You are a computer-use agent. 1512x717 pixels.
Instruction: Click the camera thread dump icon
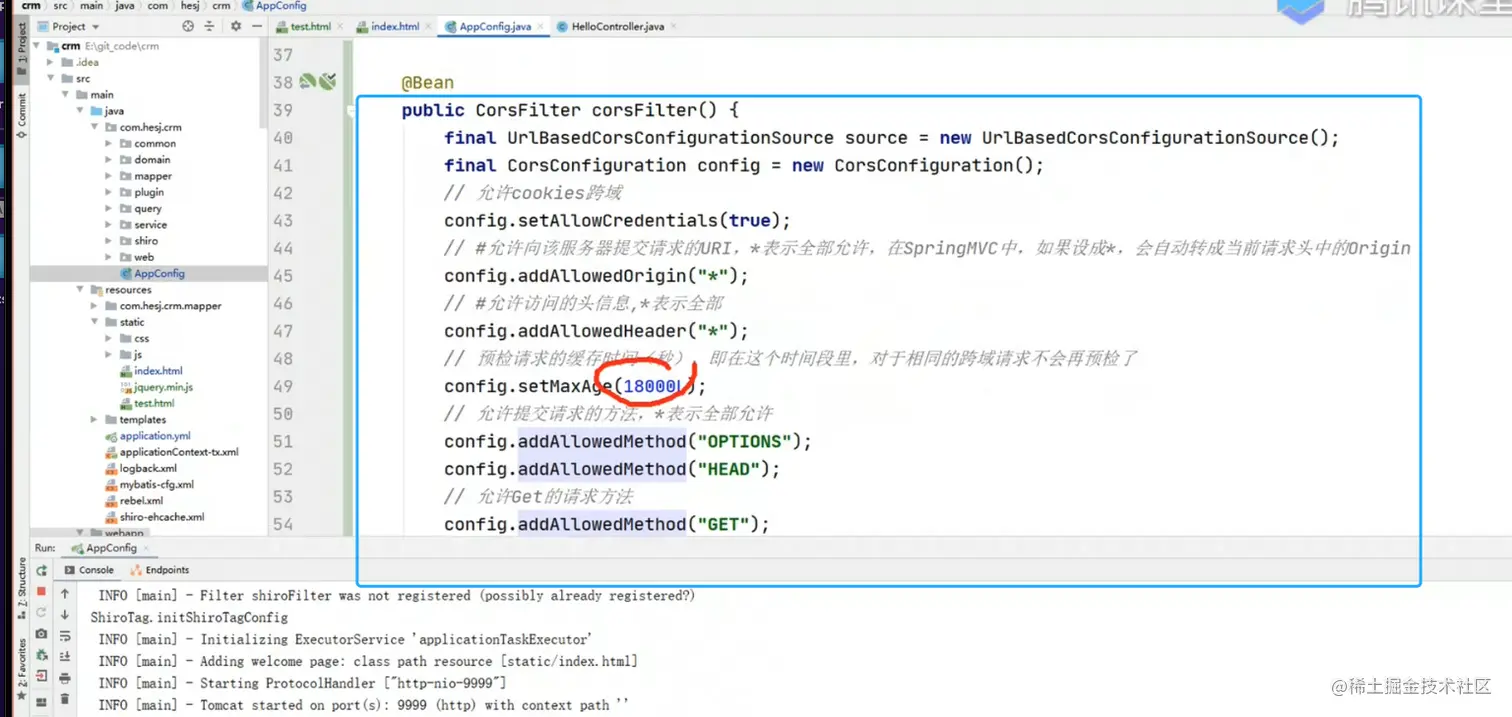(x=41, y=634)
